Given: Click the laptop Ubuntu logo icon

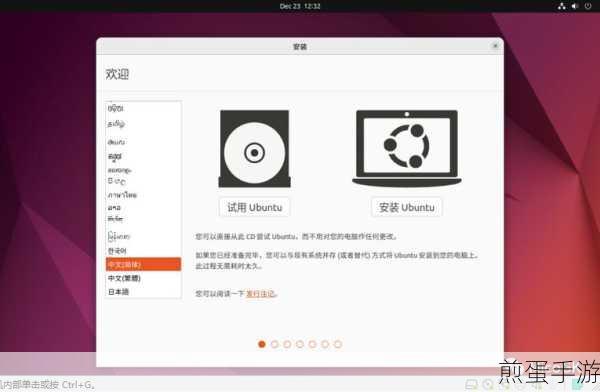Looking at the screenshot, I should coord(407,149).
